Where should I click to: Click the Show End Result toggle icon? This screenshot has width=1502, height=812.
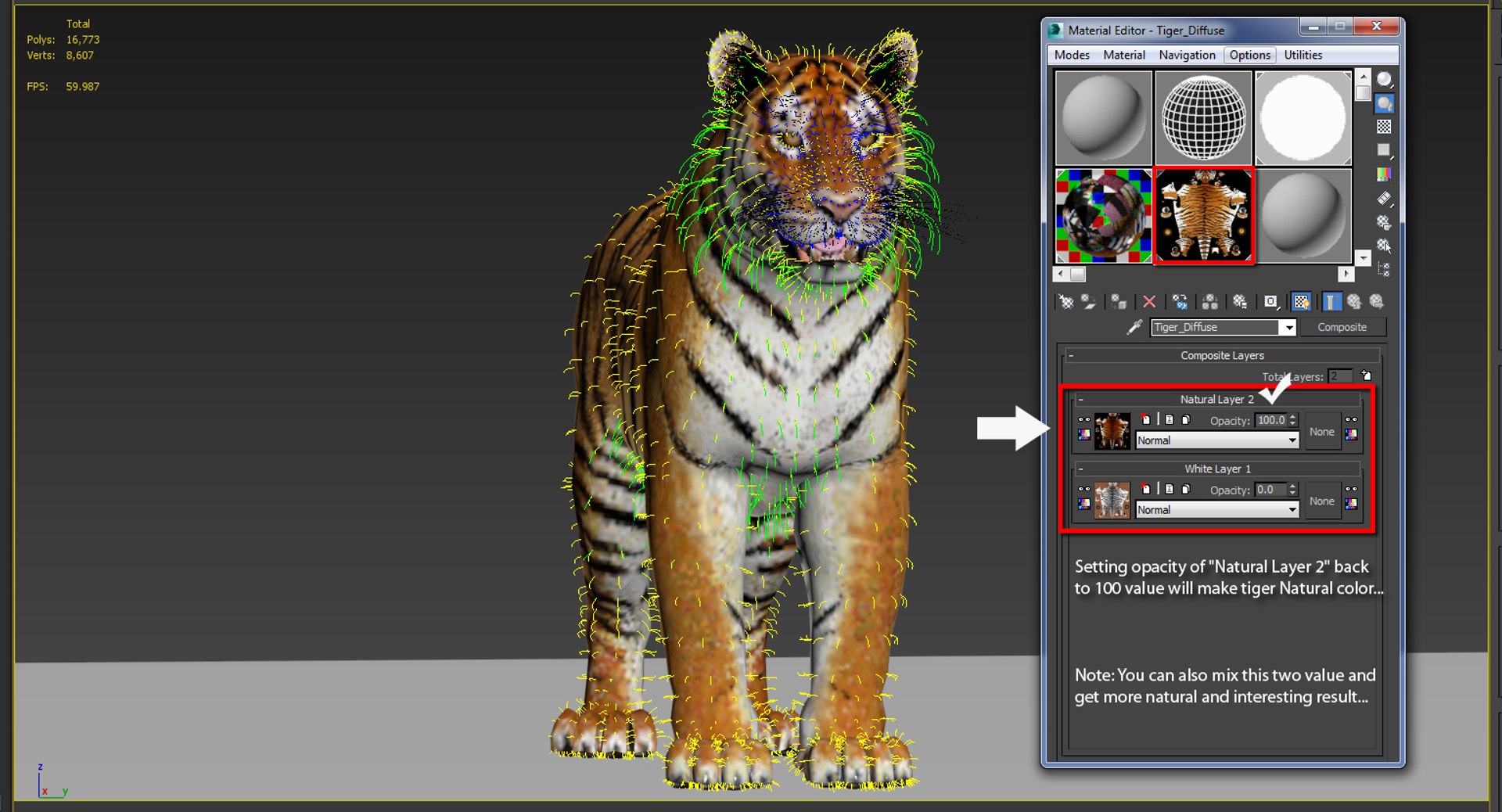click(x=1332, y=302)
